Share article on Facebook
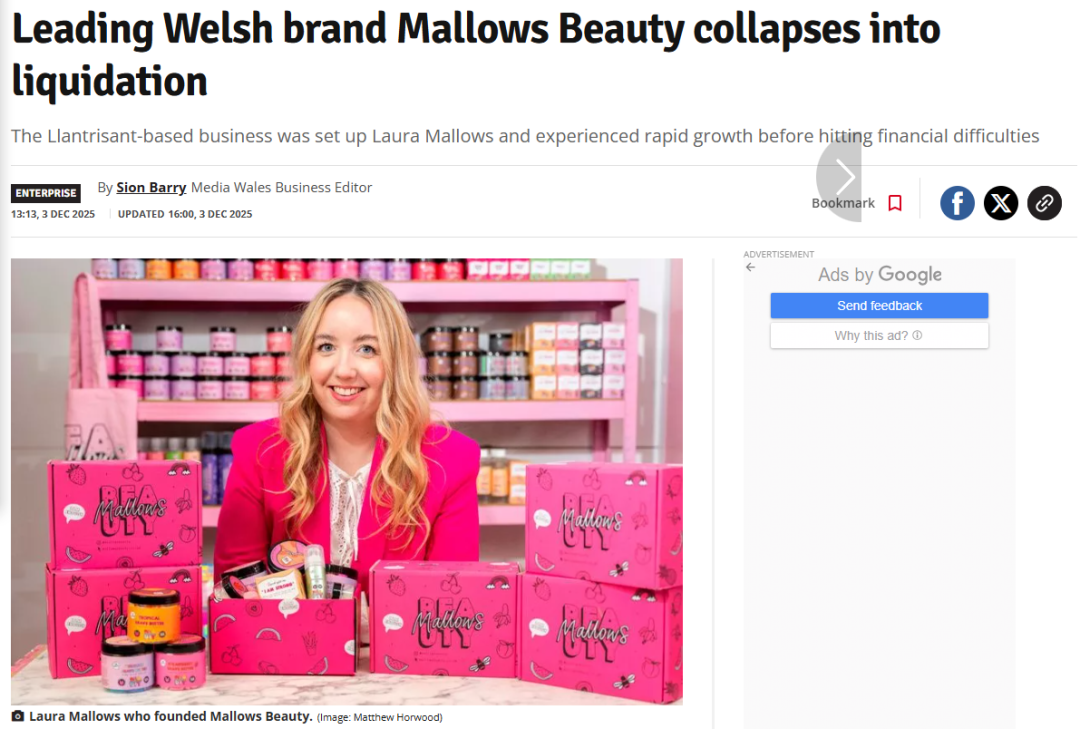 coord(957,203)
